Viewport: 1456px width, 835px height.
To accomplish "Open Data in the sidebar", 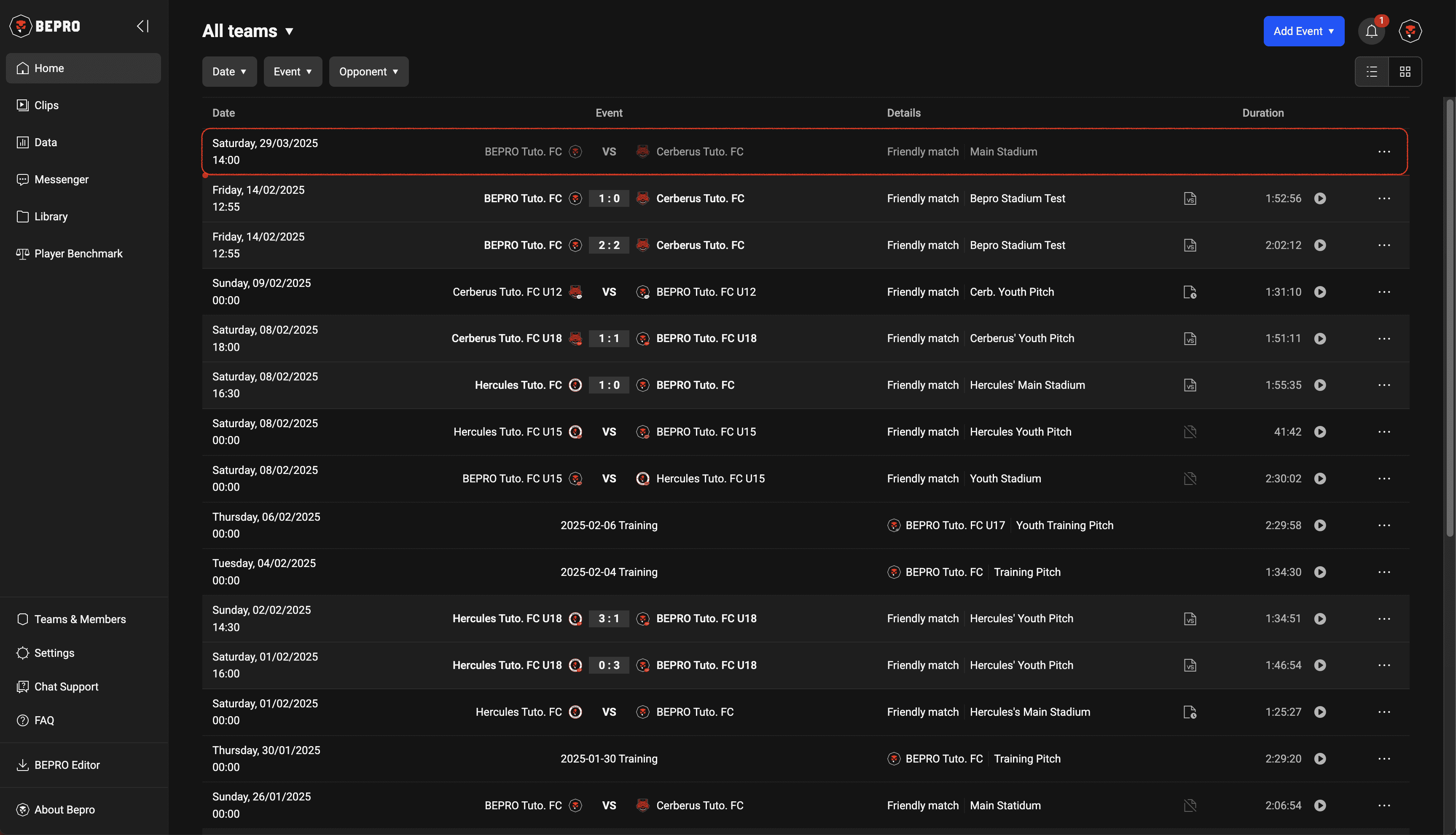I will click(x=83, y=142).
